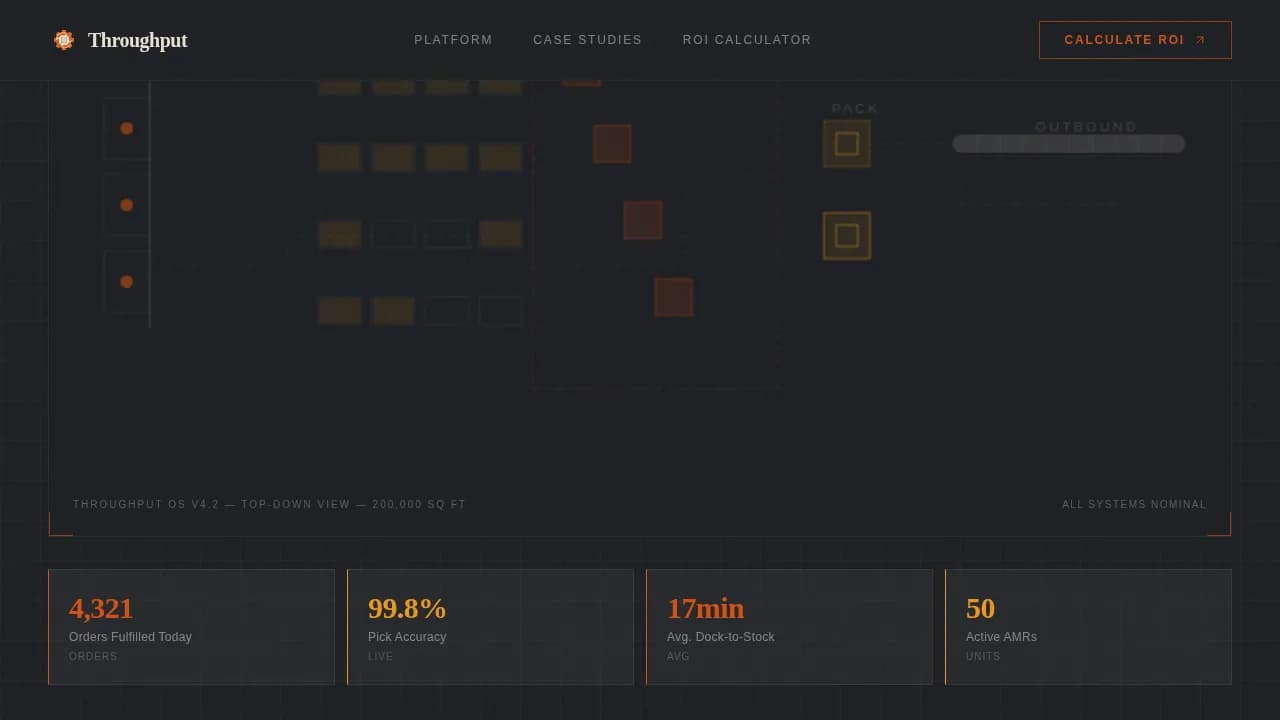Click the upper PACK station icon
The height and width of the screenshot is (720, 1280).
coord(846,143)
